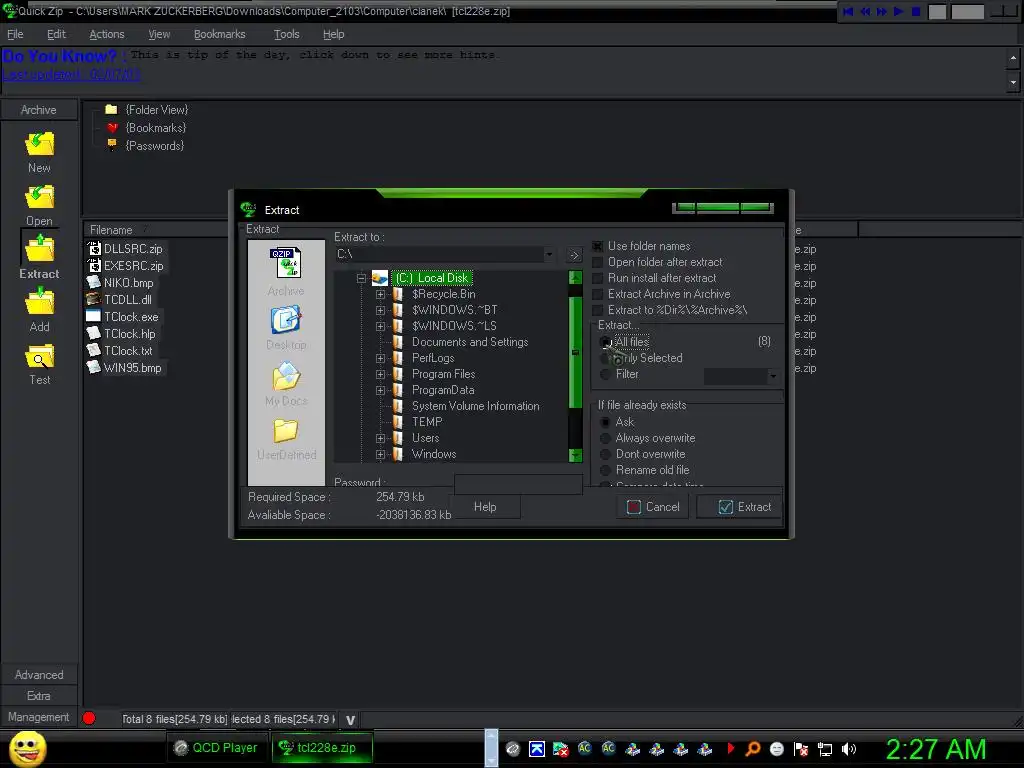
Task: Click the rewind button in title bar
Action: tap(865, 11)
